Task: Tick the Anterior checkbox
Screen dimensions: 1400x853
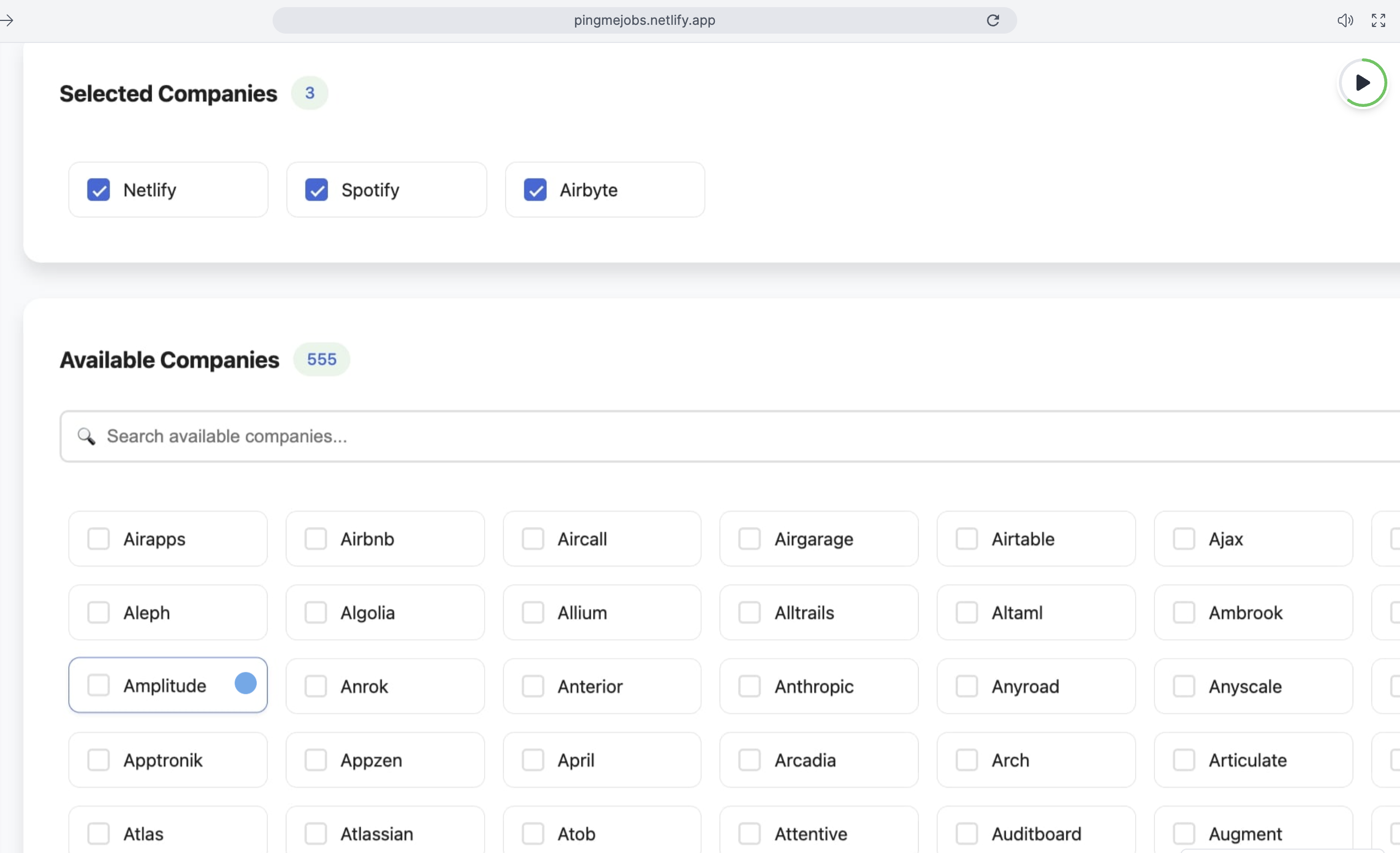Action: 533,687
